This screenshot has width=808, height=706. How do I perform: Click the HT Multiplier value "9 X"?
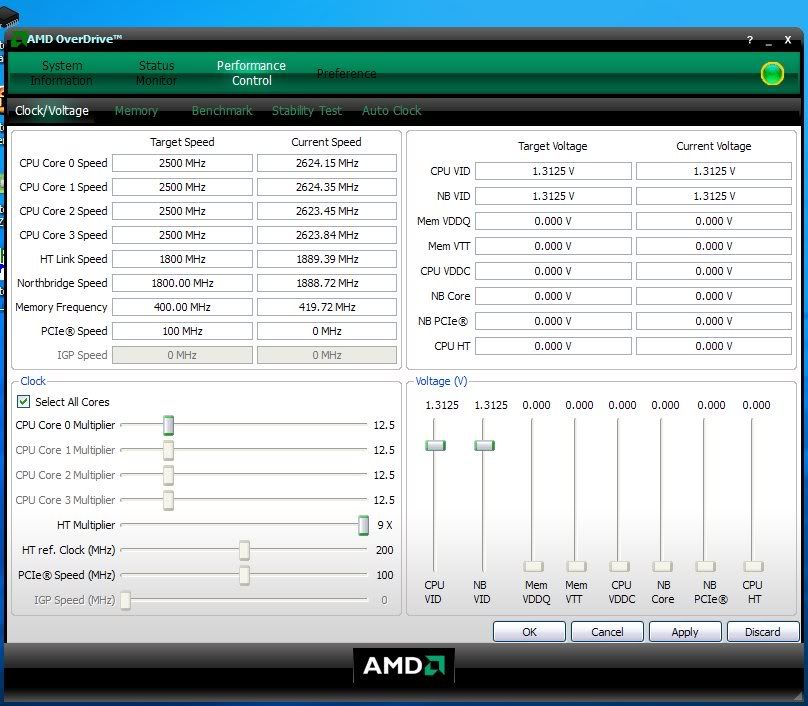point(384,525)
